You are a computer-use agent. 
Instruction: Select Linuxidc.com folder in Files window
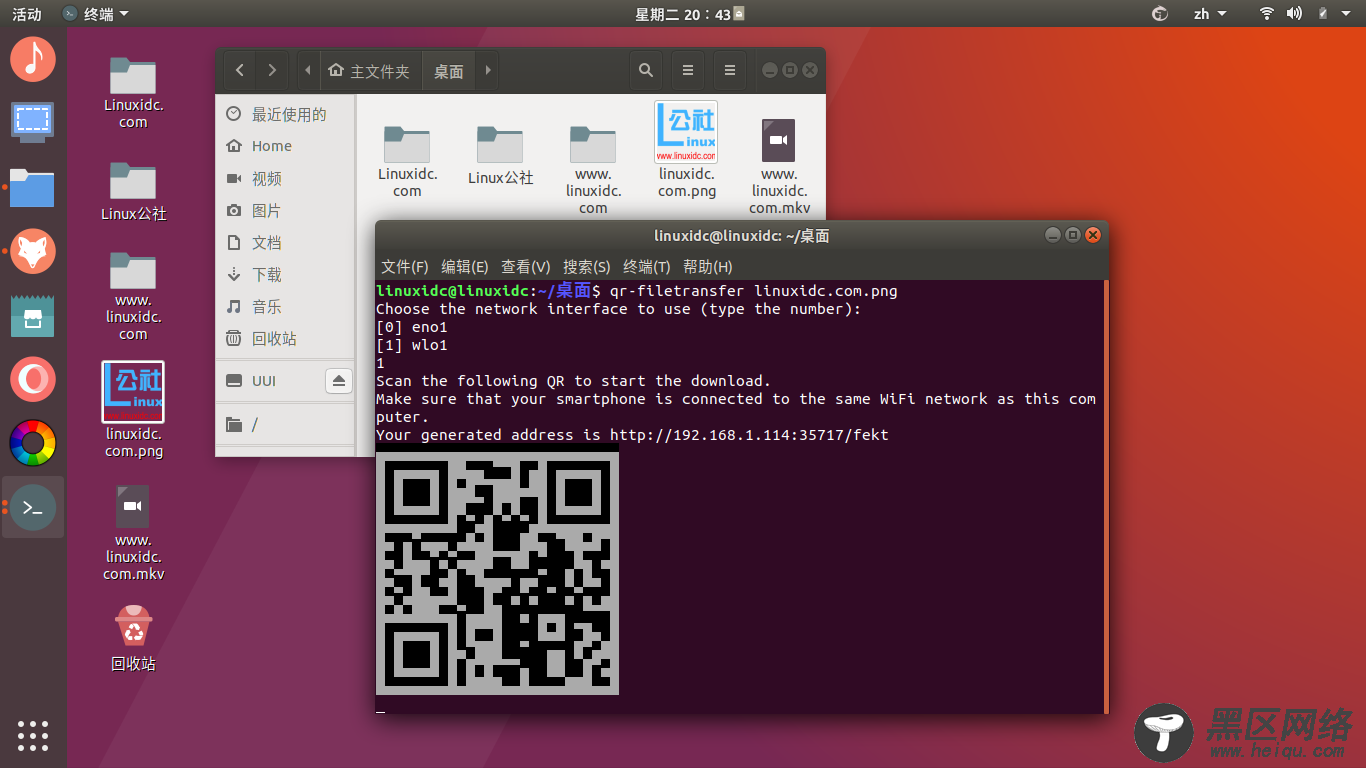coord(407,160)
